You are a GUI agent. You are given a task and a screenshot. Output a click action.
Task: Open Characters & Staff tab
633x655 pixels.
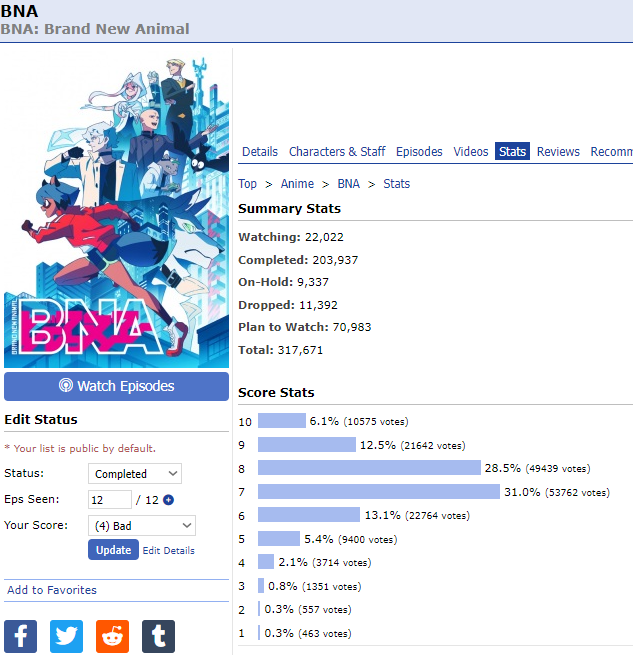click(x=337, y=151)
